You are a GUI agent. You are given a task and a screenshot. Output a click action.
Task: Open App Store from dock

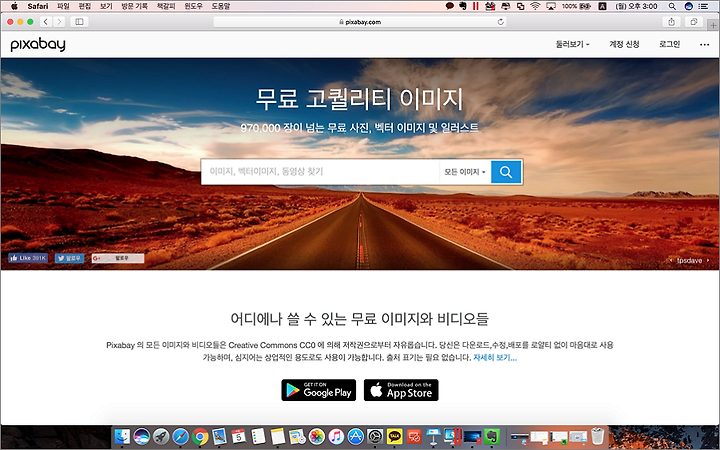(356, 436)
